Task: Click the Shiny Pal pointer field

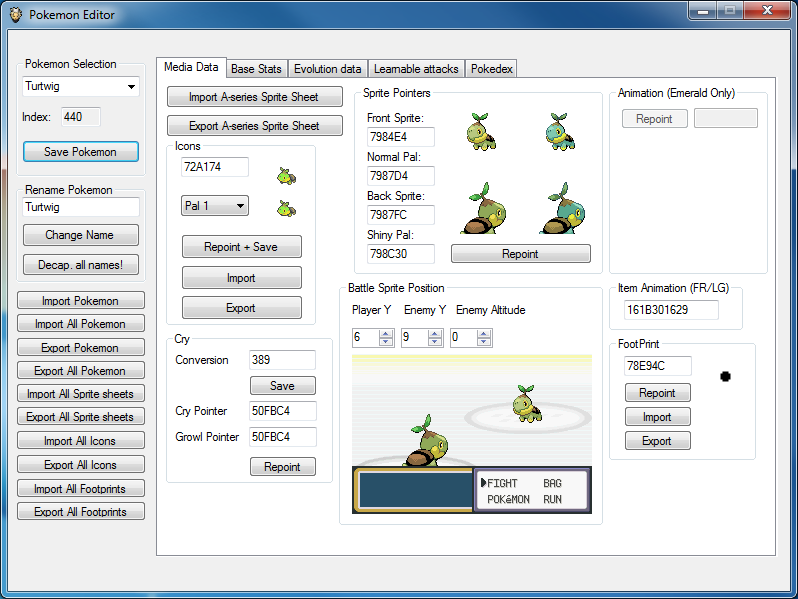Action: pos(401,254)
